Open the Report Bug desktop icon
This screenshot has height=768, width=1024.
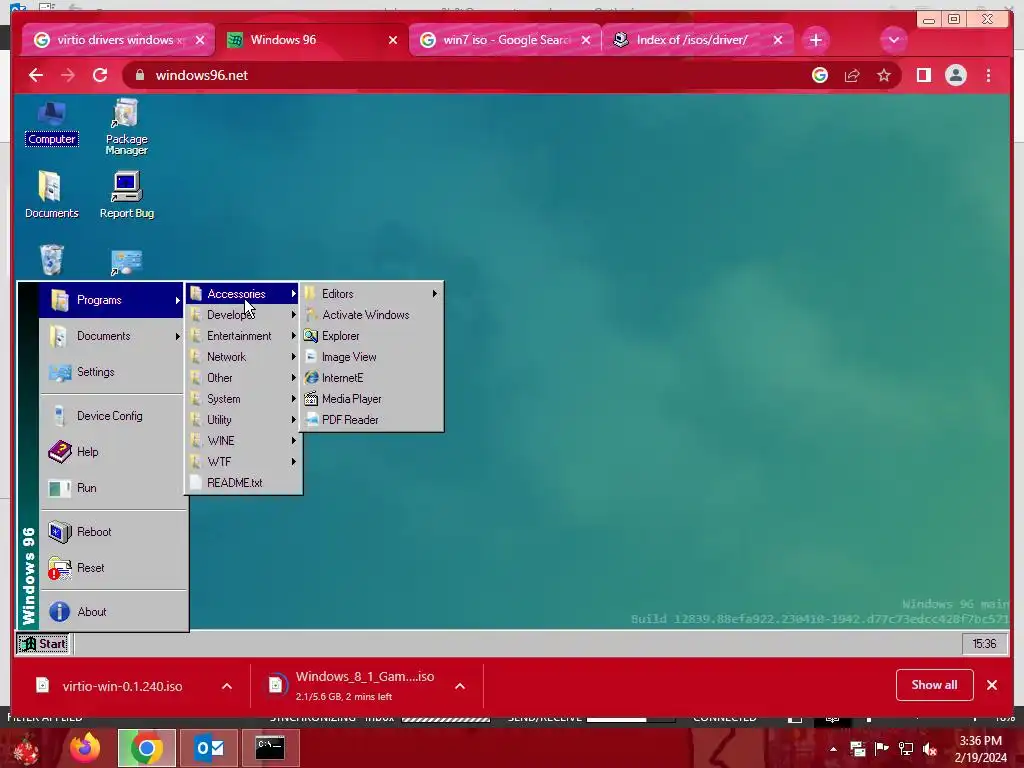[126, 195]
